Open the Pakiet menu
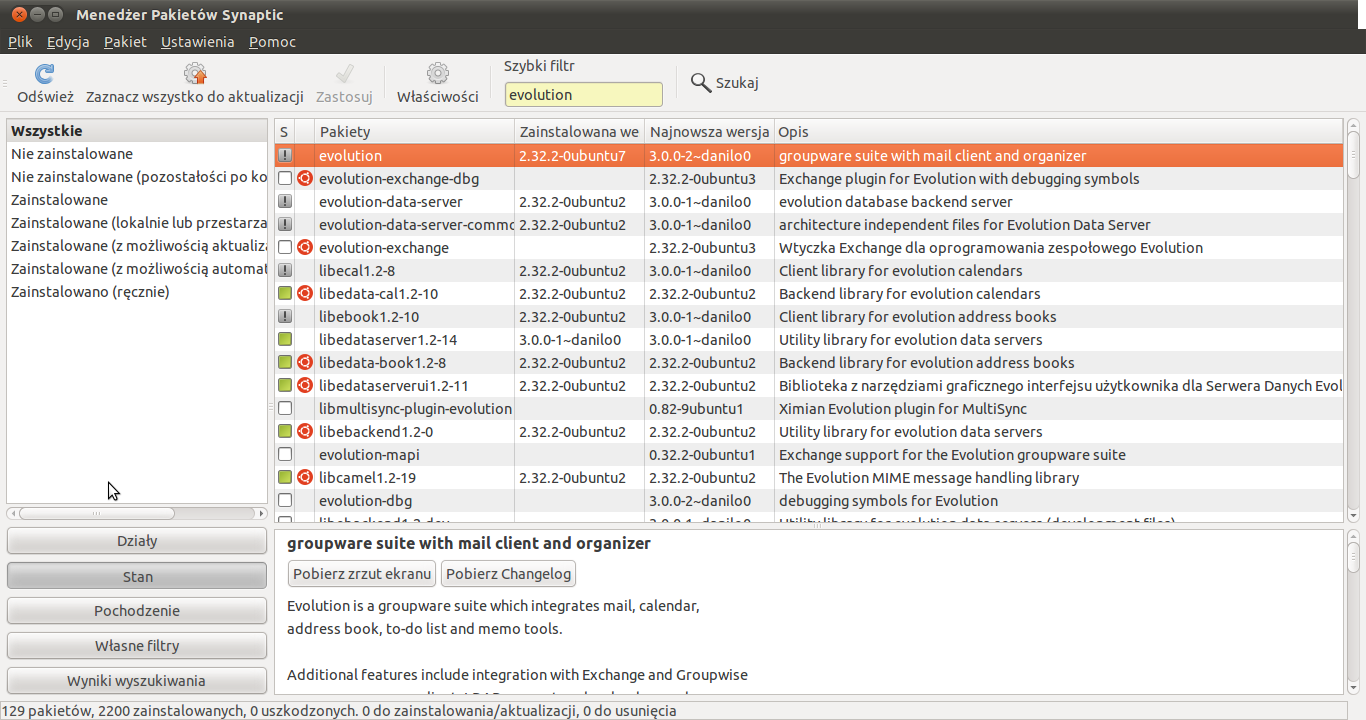 click(x=125, y=42)
